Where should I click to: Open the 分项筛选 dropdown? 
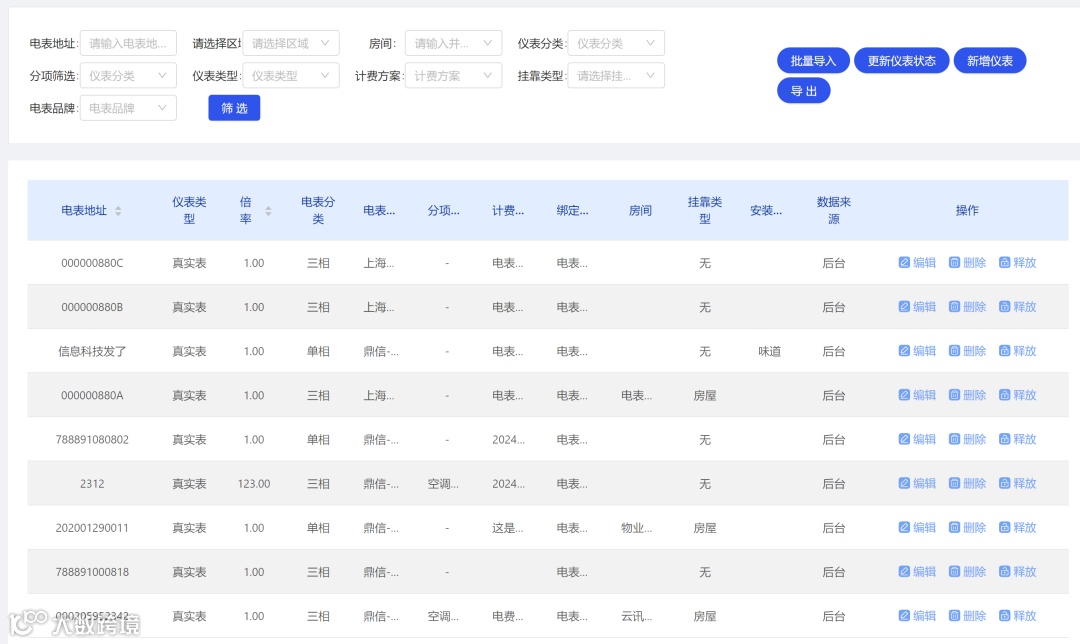(128, 76)
